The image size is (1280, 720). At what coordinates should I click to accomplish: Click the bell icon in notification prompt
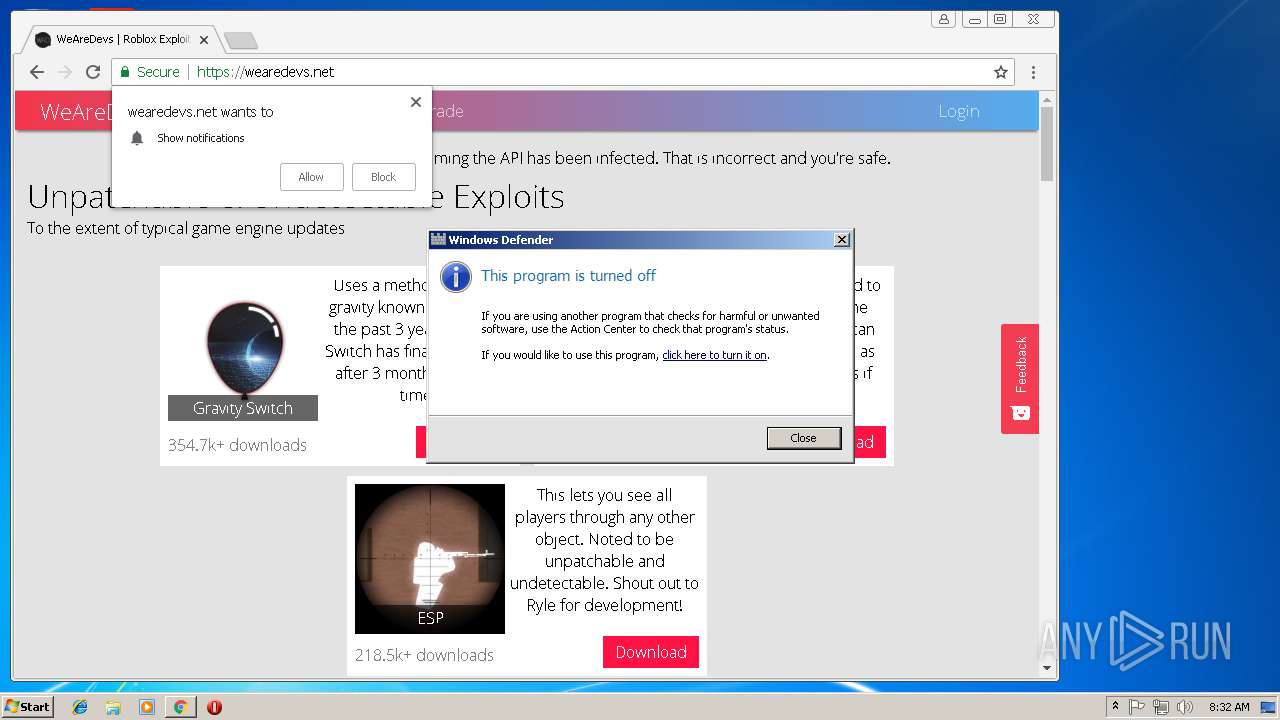pos(138,138)
